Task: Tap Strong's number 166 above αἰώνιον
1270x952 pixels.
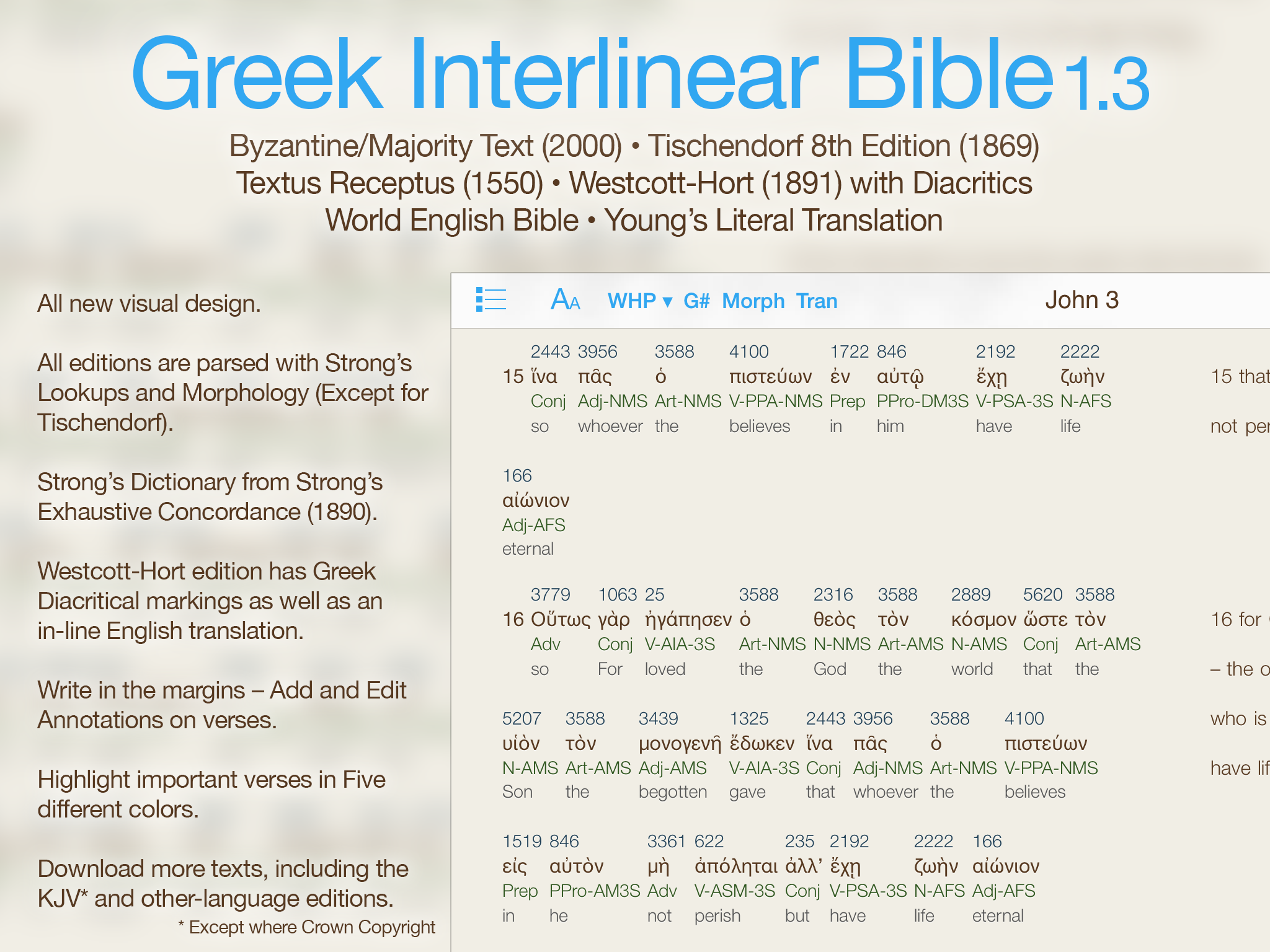Action: tap(517, 475)
